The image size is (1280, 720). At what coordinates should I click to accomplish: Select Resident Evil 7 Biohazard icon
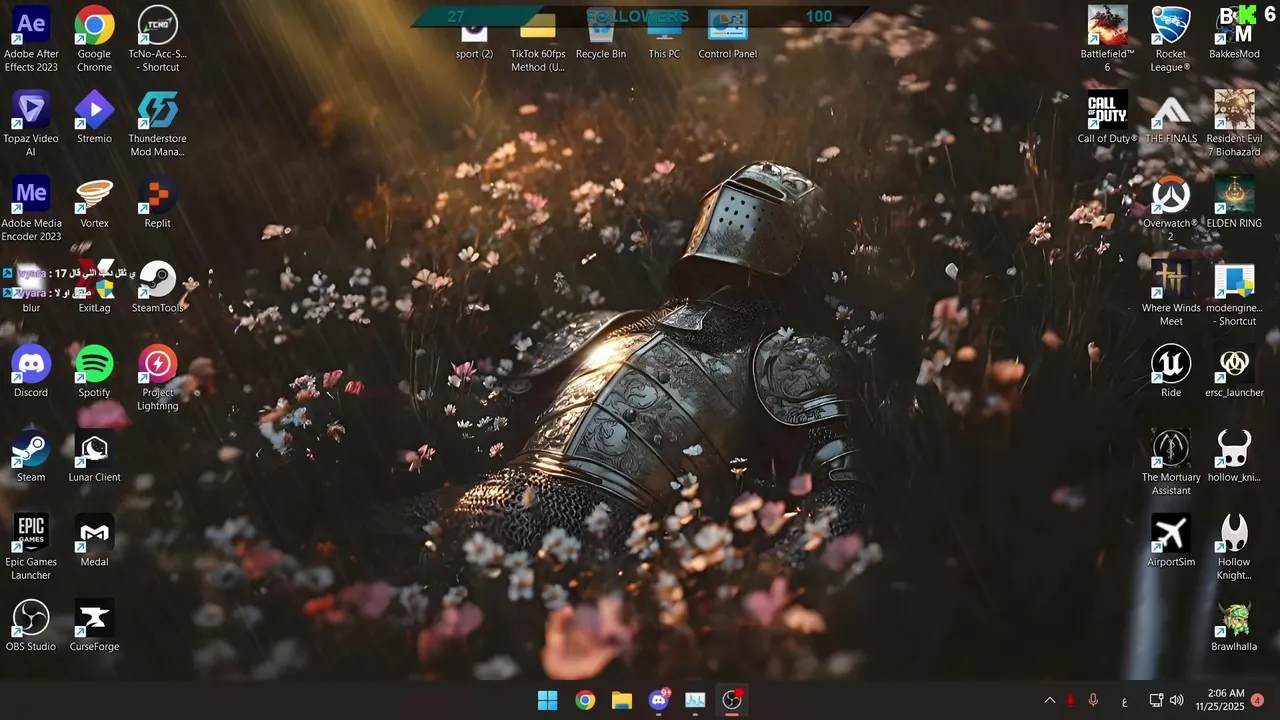1234,125
